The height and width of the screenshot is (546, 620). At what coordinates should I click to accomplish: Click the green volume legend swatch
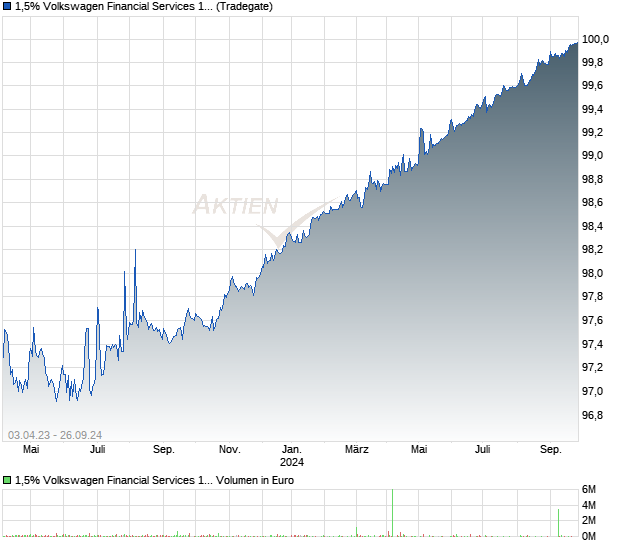click(7, 480)
